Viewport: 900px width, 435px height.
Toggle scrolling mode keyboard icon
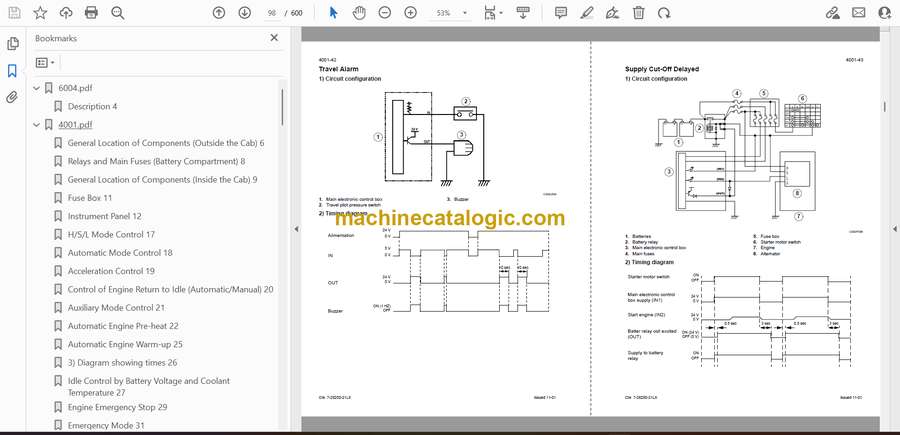coord(522,13)
